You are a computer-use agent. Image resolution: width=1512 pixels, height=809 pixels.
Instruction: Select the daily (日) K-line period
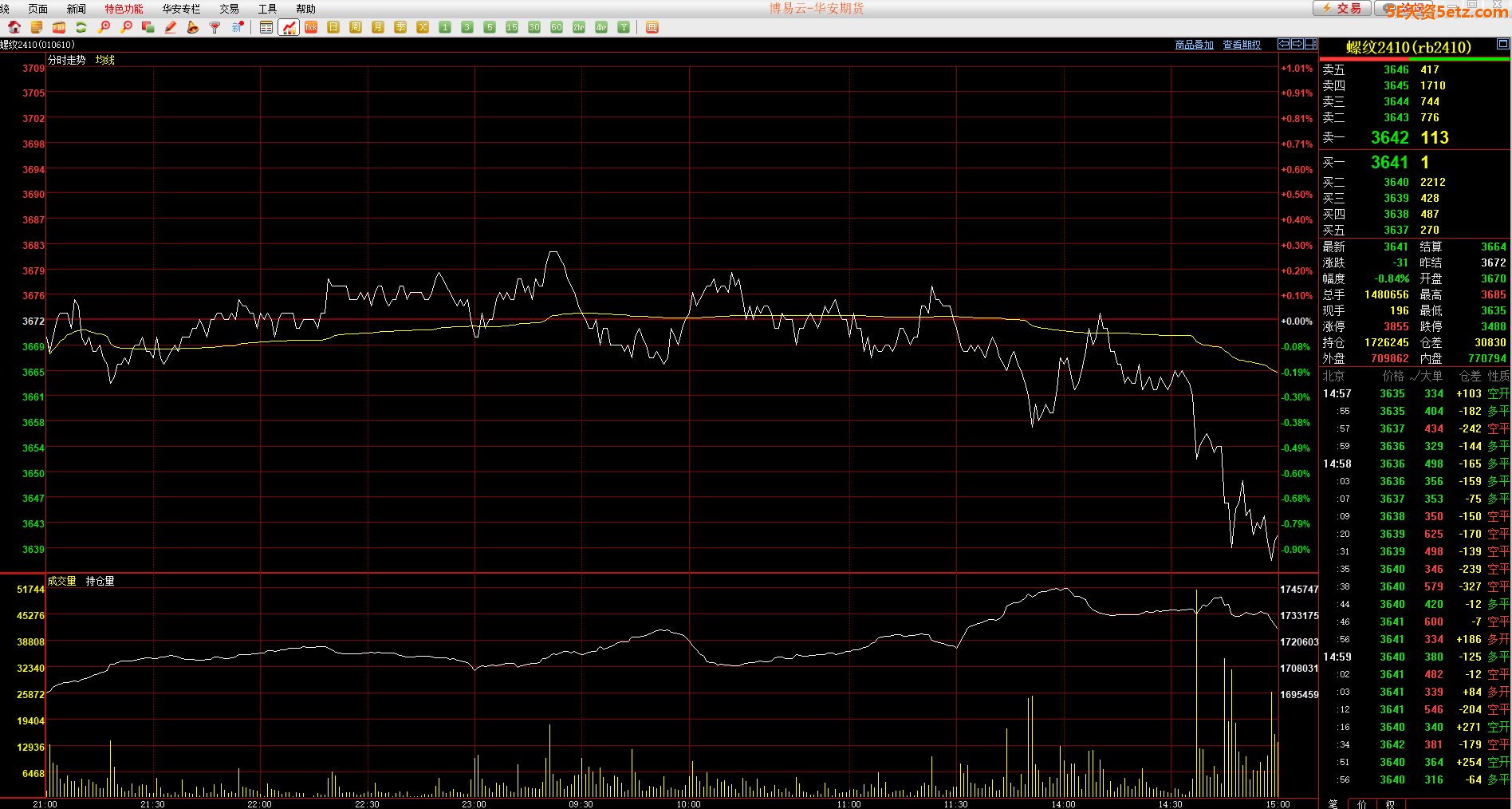coord(333,27)
